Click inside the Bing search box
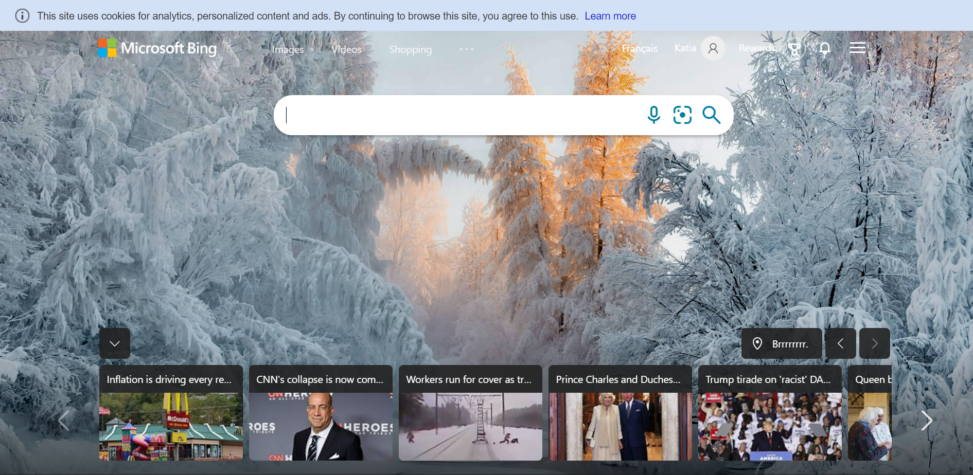The width and height of the screenshot is (973, 475). pos(460,115)
